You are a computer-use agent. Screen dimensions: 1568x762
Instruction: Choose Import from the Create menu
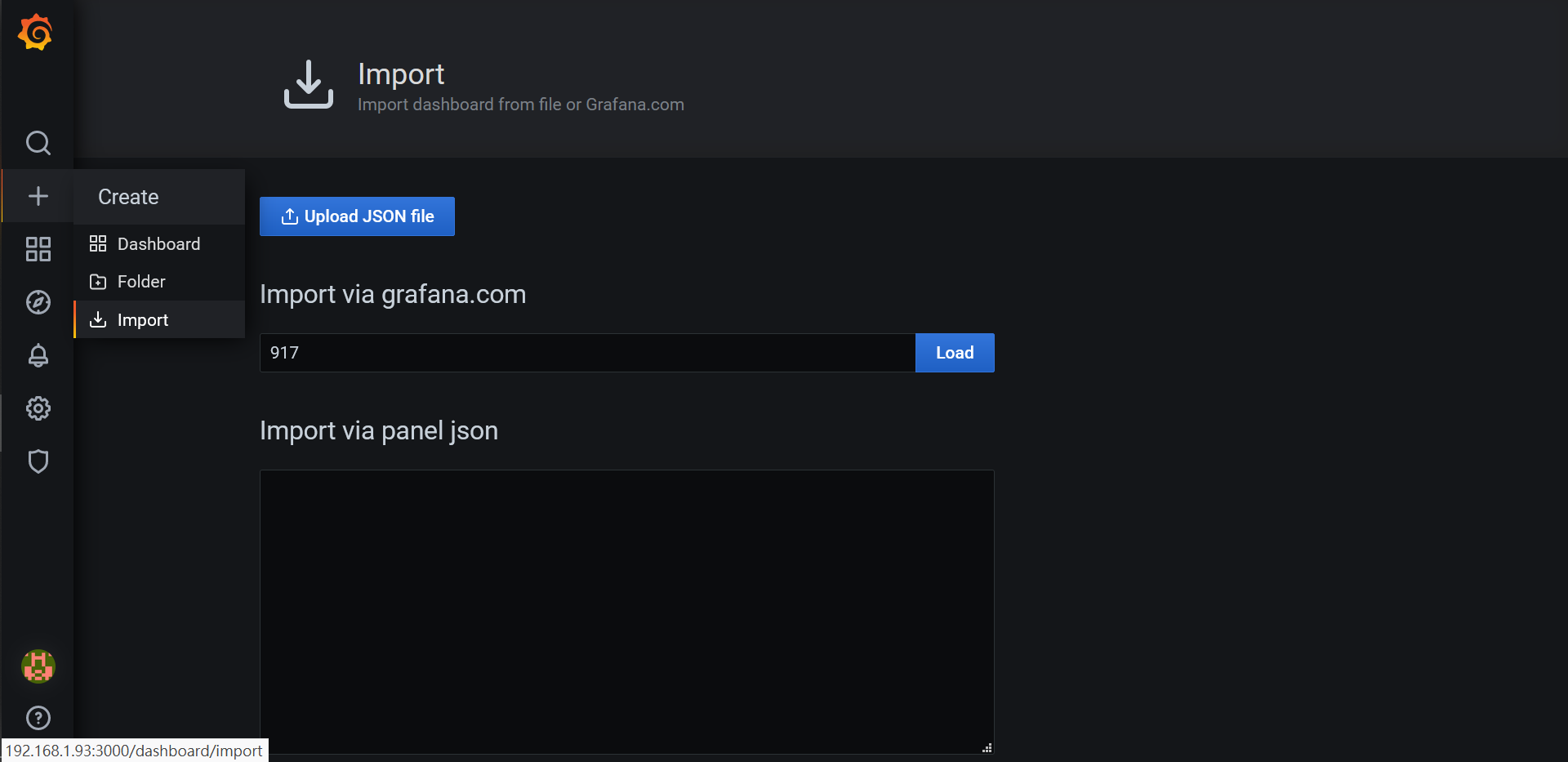coord(159,319)
